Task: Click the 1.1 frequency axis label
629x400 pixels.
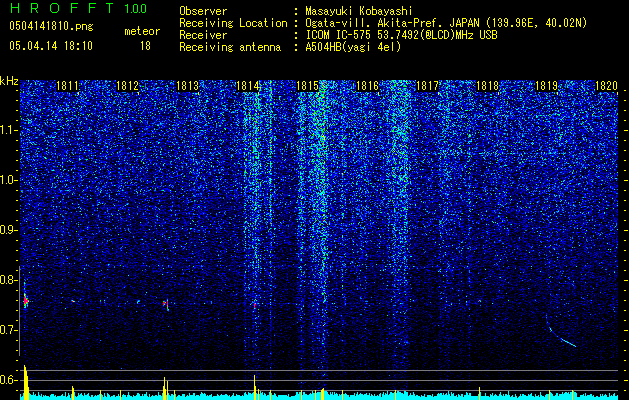Action: [x=9, y=130]
